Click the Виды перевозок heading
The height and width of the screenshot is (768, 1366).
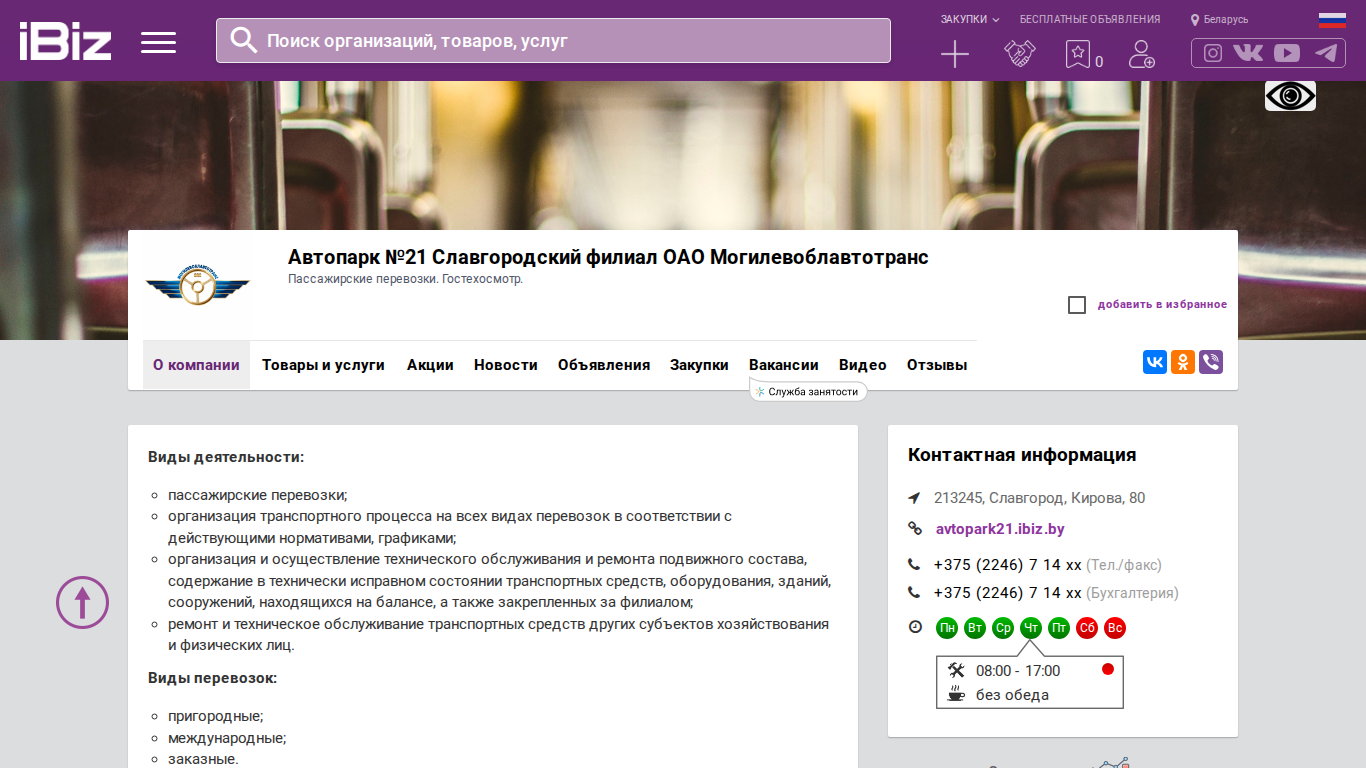pos(212,678)
